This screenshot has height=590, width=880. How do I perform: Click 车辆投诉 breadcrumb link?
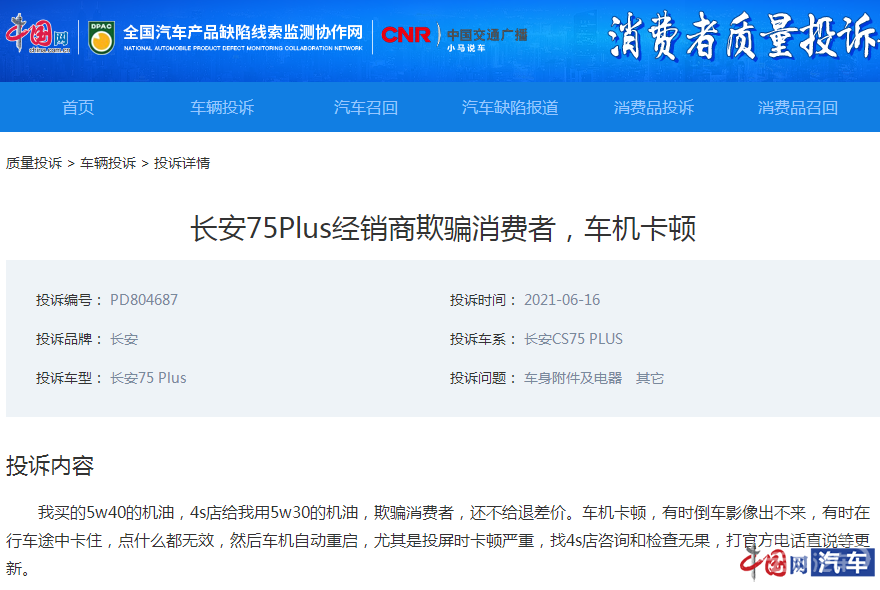pos(108,163)
